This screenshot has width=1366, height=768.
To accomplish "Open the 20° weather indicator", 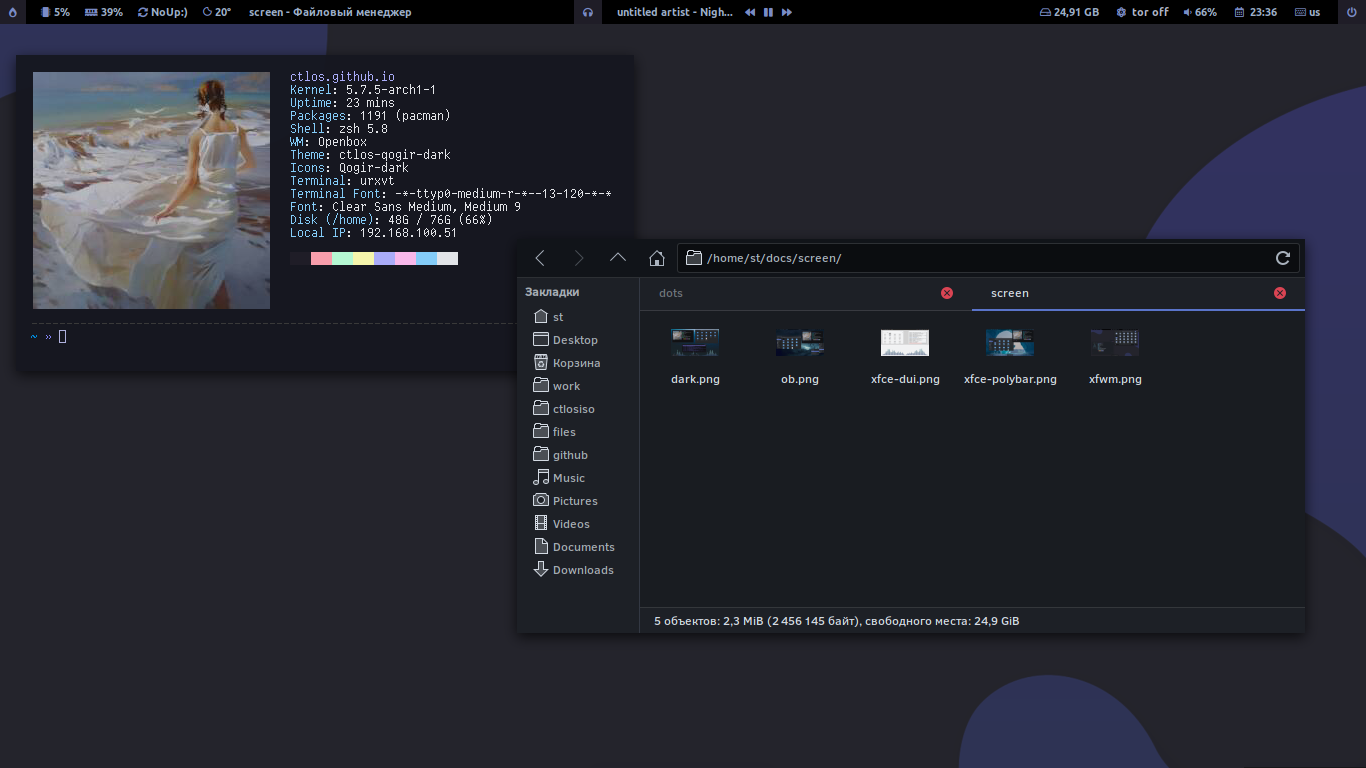I will [x=216, y=12].
